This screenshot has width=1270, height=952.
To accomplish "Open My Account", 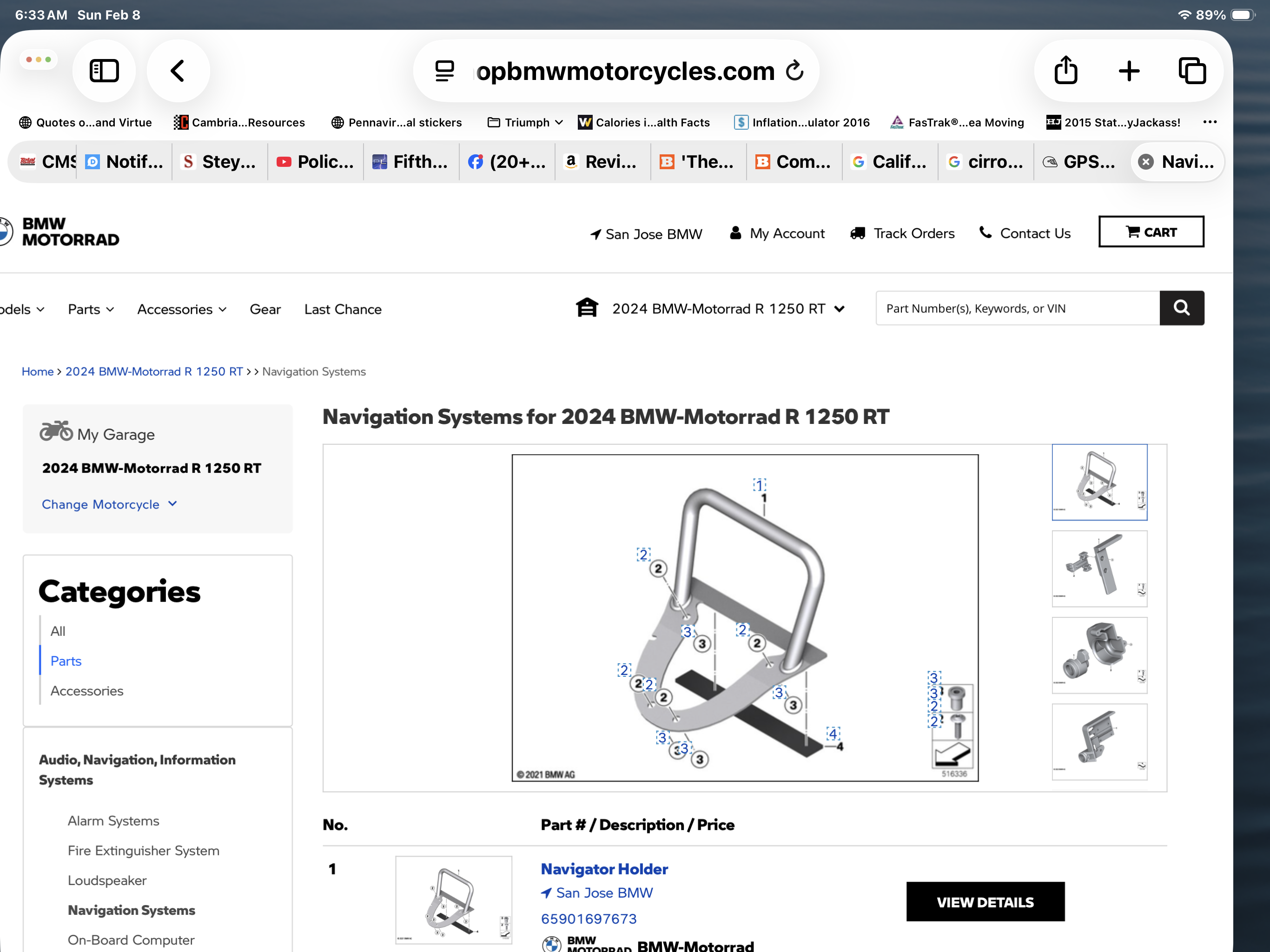I will [x=777, y=233].
